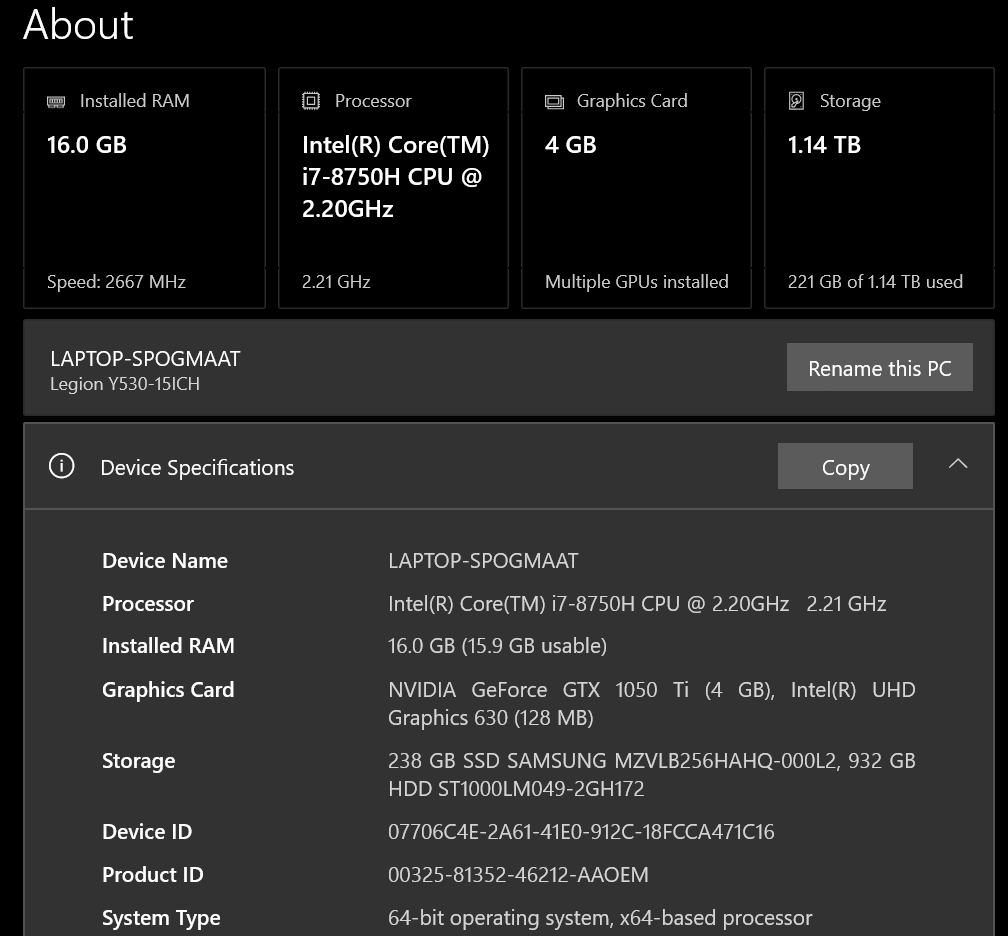
Task: Click the Processor chip icon
Action: pyautogui.click(x=309, y=100)
